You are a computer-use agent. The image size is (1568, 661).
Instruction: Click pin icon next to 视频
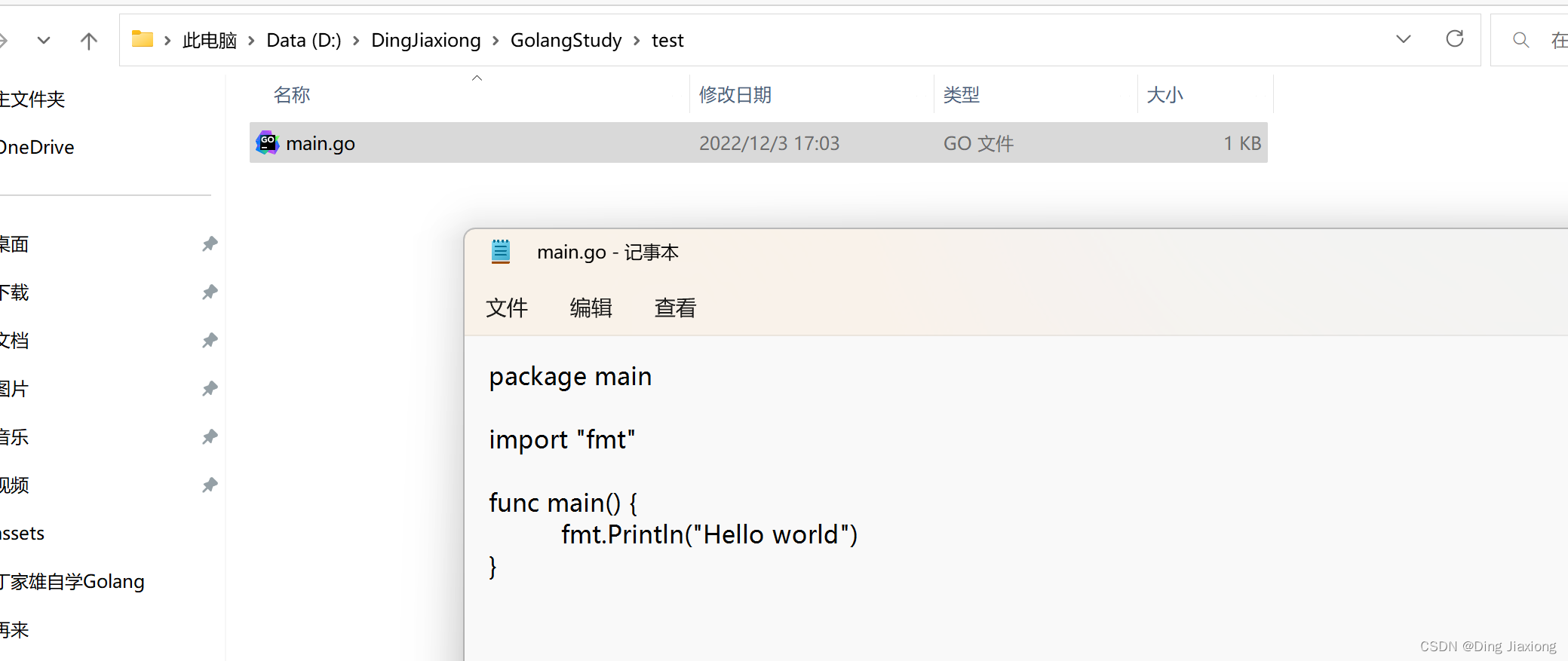210,485
